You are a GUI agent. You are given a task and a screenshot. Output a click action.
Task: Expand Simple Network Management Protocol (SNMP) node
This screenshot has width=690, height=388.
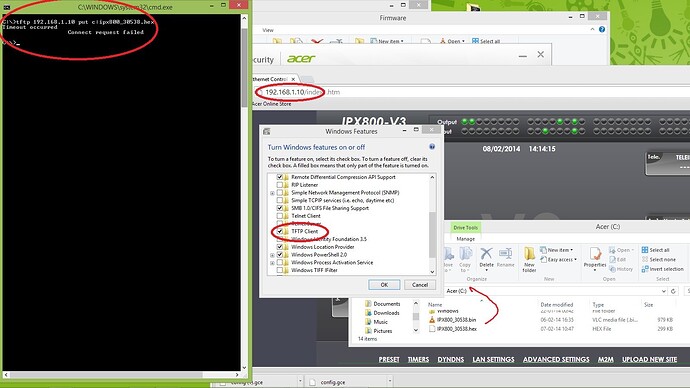click(x=272, y=193)
